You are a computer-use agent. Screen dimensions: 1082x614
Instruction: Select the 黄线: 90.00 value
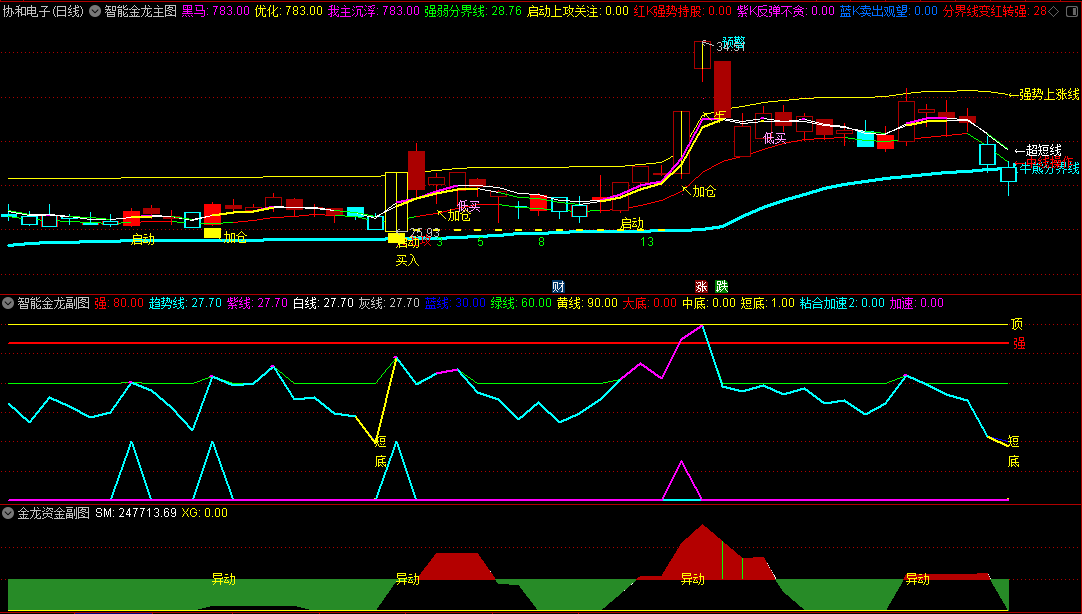click(x=587, y=303)
